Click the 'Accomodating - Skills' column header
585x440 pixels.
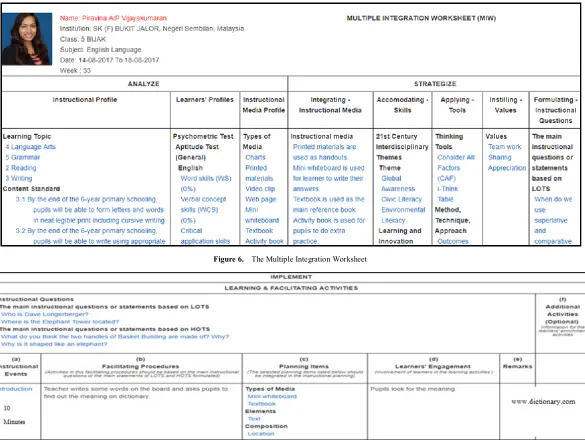(402, 105)
